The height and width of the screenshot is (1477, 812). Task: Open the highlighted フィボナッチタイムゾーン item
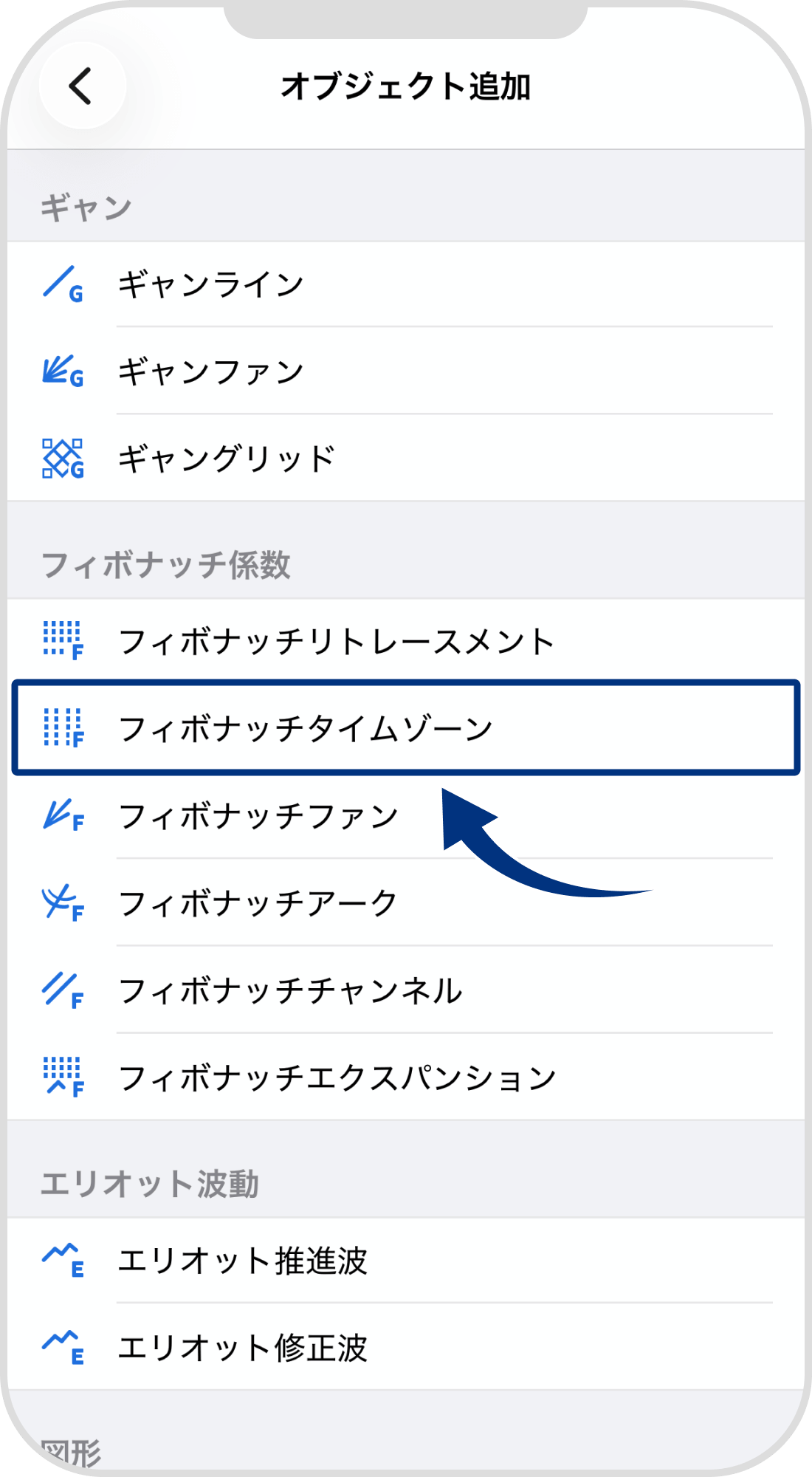point(406,729)
